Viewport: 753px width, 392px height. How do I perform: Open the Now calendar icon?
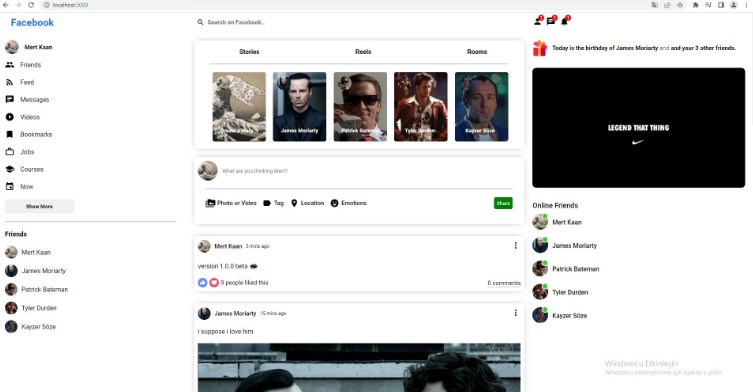pyautogui.click(x=10, y=186)
